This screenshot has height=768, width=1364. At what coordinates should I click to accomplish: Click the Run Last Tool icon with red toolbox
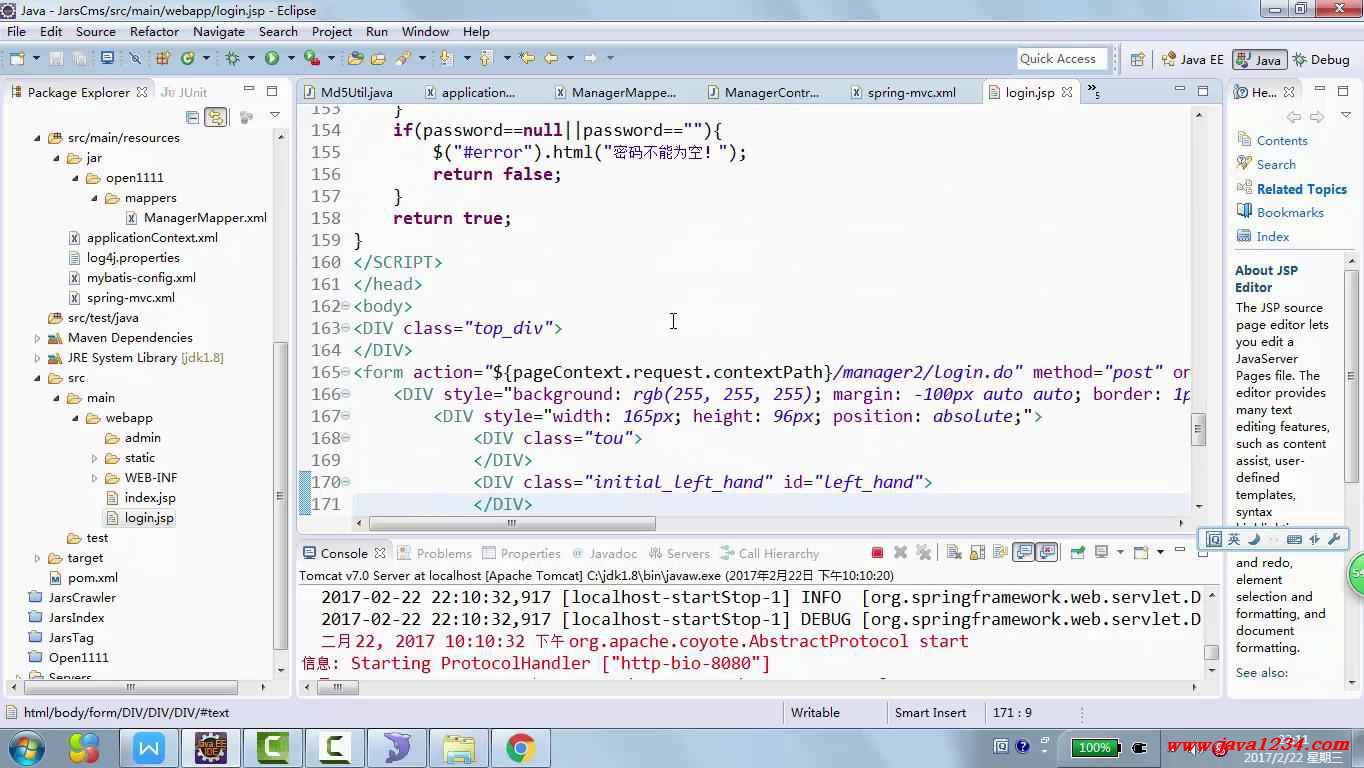pos(311,59)
